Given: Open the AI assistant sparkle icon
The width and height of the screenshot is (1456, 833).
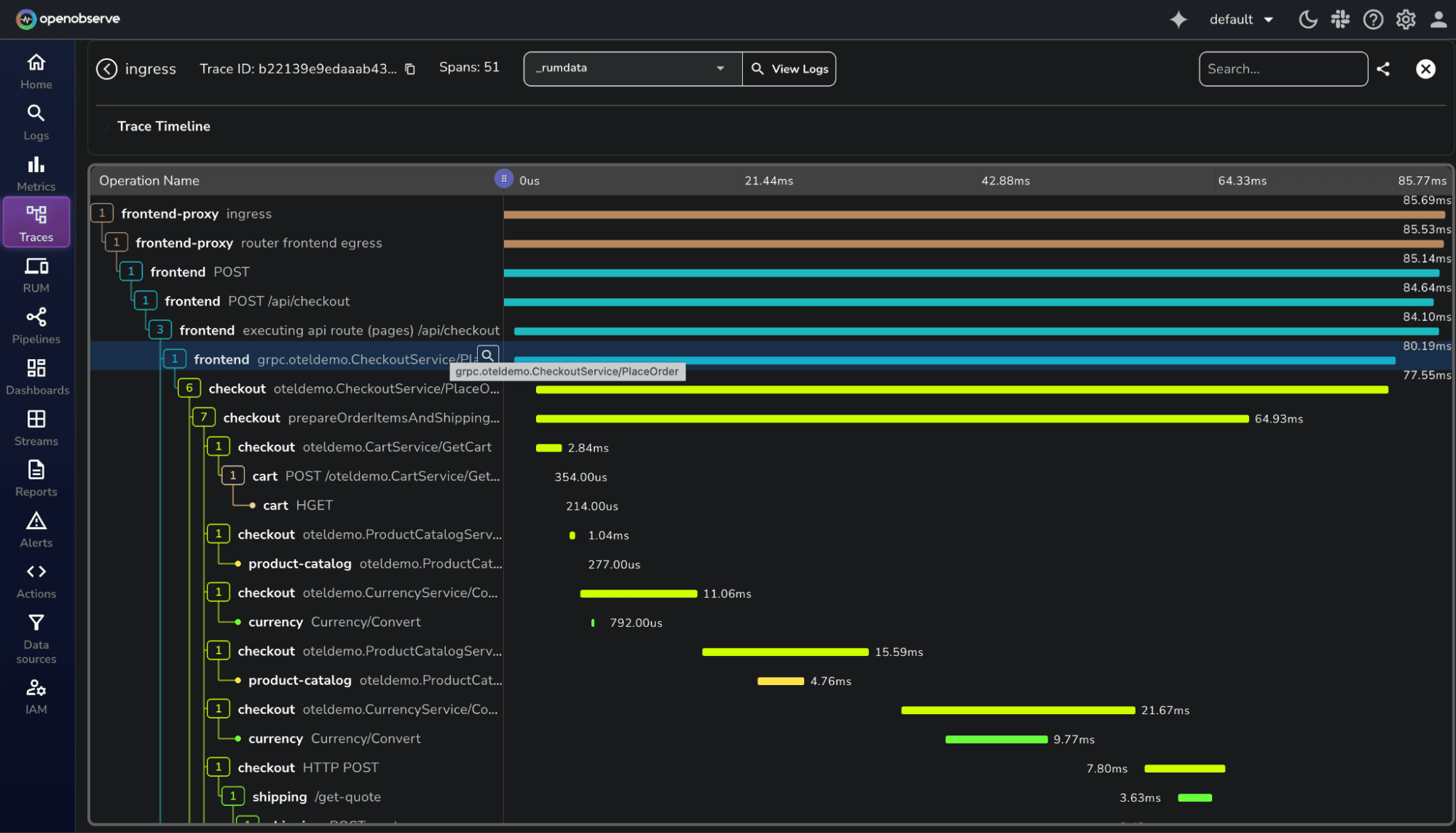Looking at the screenshot, I should tap(1178, 20).
